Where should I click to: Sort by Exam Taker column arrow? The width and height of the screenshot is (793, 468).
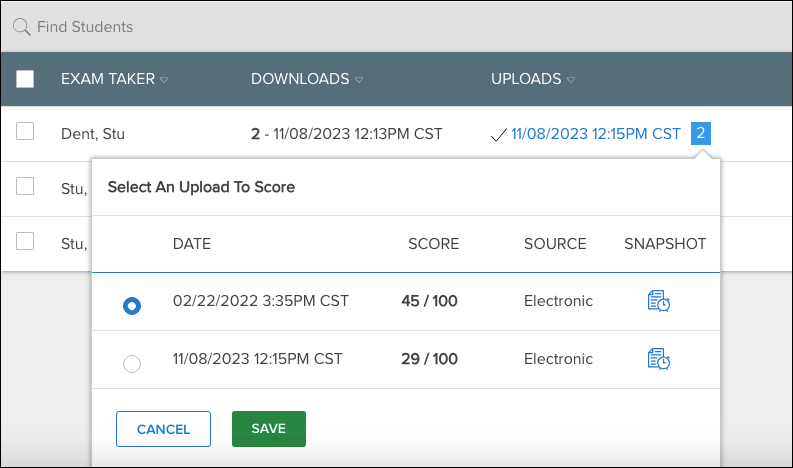(x=164, y=80)
